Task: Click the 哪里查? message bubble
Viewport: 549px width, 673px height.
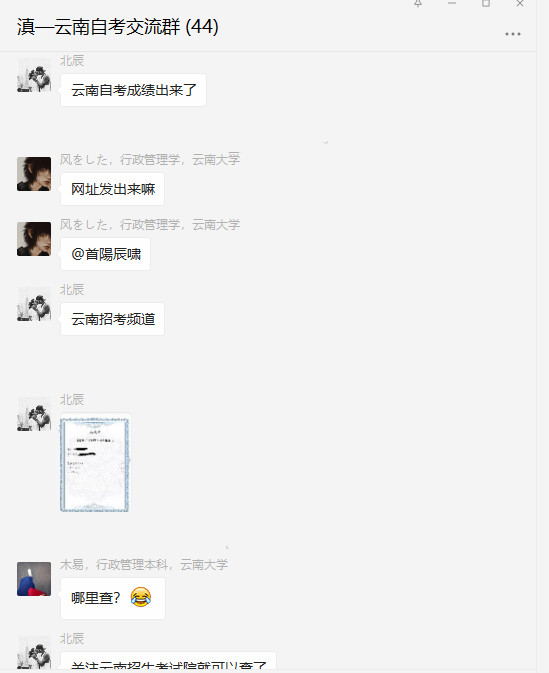Action: click(x=113, y=598)
